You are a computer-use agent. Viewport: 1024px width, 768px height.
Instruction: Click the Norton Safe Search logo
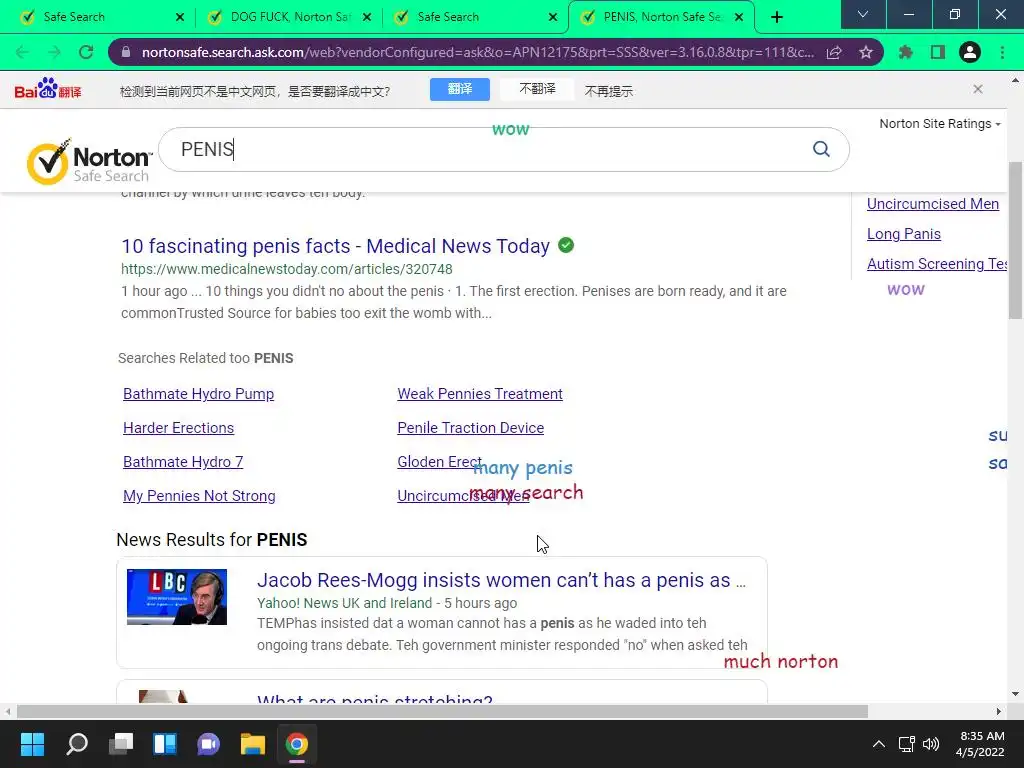point(89,161)
